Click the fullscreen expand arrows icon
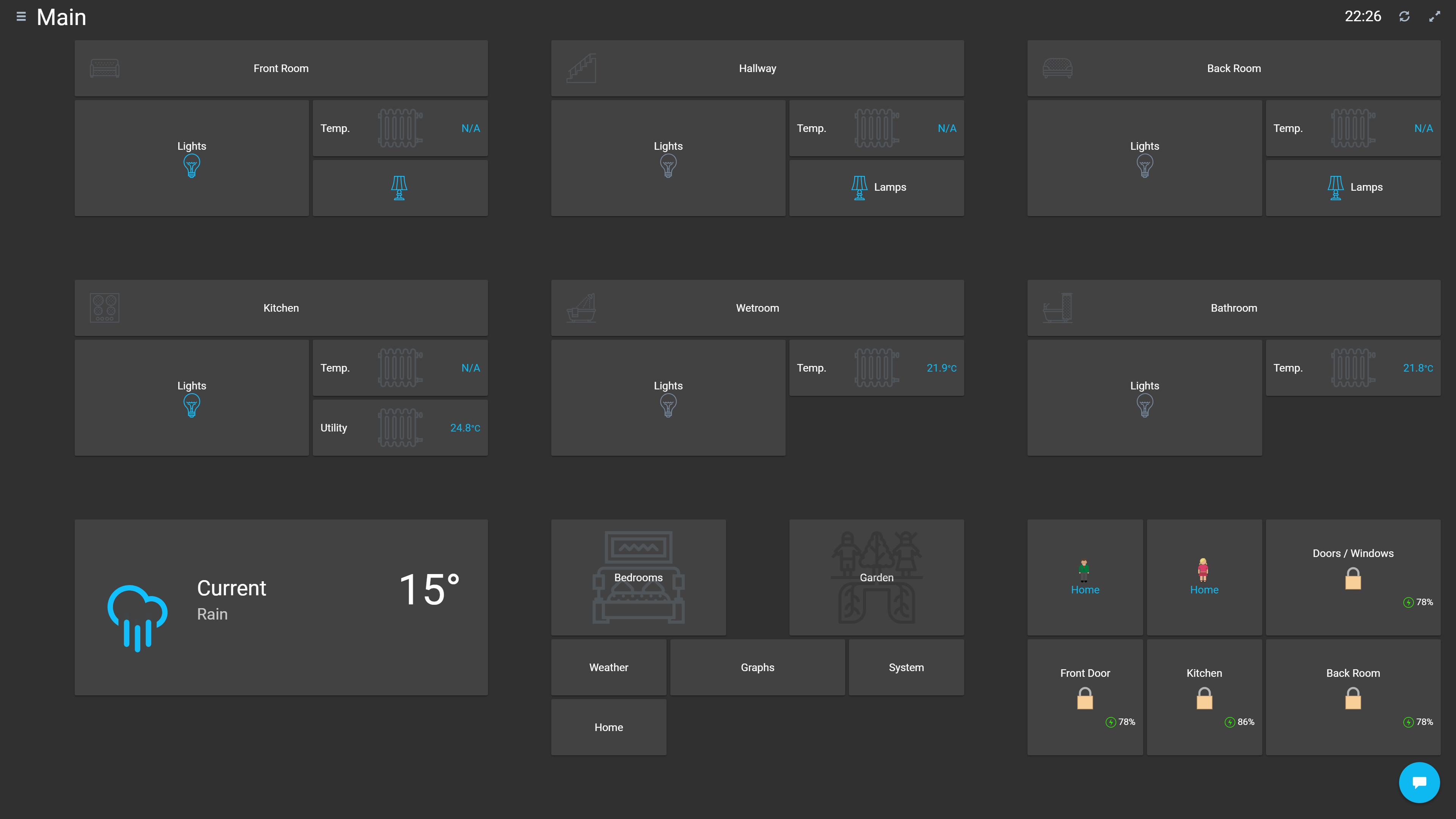The image size is (1456, 819). tap(1434, 16)
